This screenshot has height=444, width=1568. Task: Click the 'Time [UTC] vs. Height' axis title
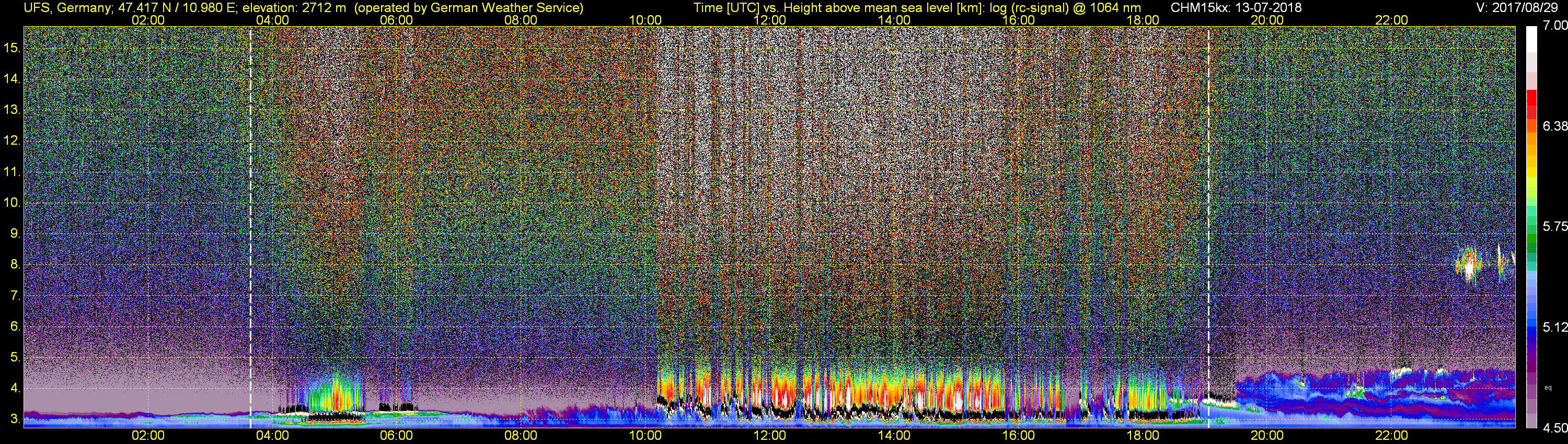[757, 8]
